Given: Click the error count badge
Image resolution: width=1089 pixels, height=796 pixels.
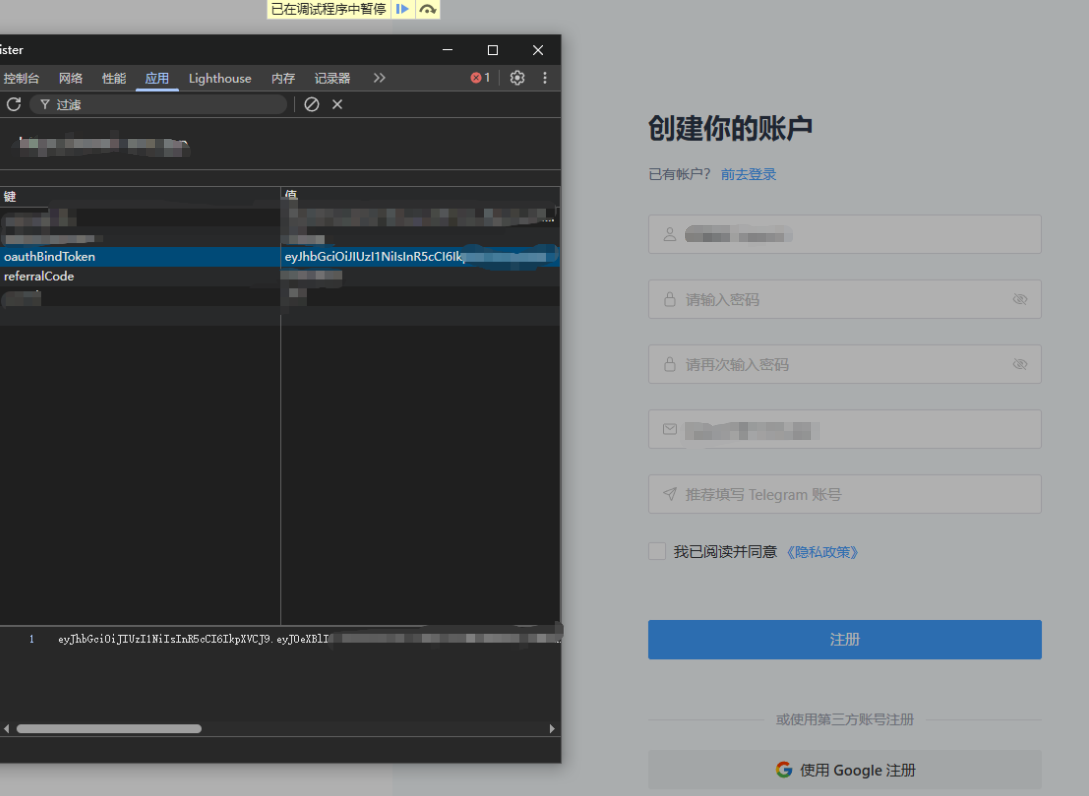Looking at the screenshot, I should [481, 78].
